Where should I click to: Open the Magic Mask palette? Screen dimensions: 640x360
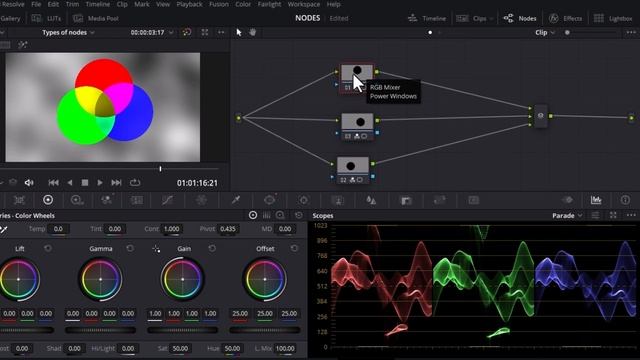click(x=338, y=200)
